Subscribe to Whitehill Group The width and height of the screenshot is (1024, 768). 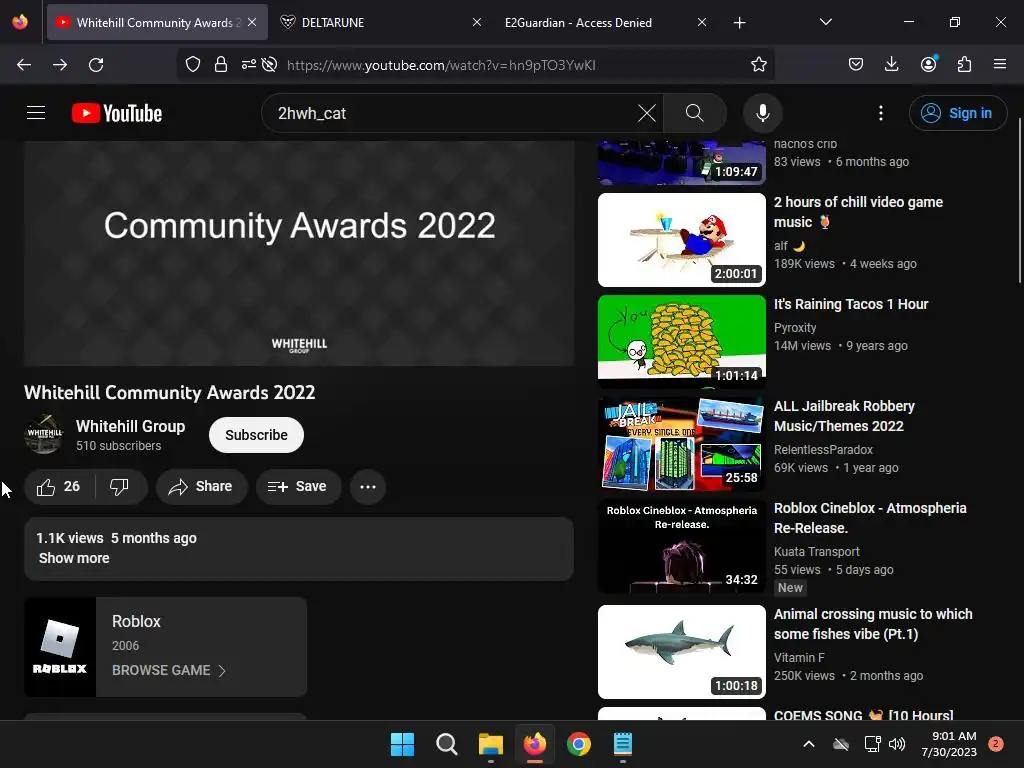[256, 435]
